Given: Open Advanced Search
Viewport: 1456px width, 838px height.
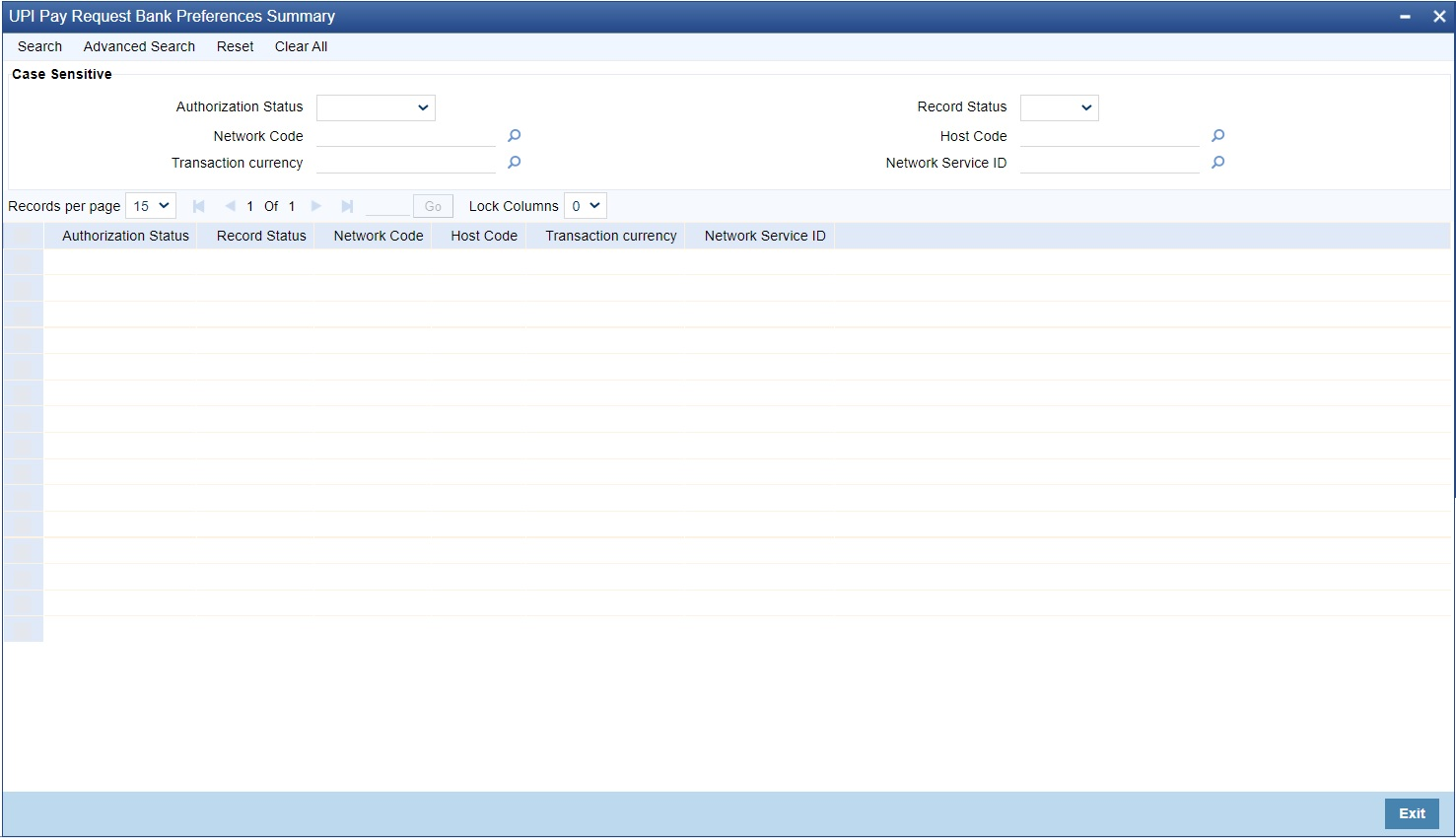Looking at the screenshot, I should [x=139, y=46].
